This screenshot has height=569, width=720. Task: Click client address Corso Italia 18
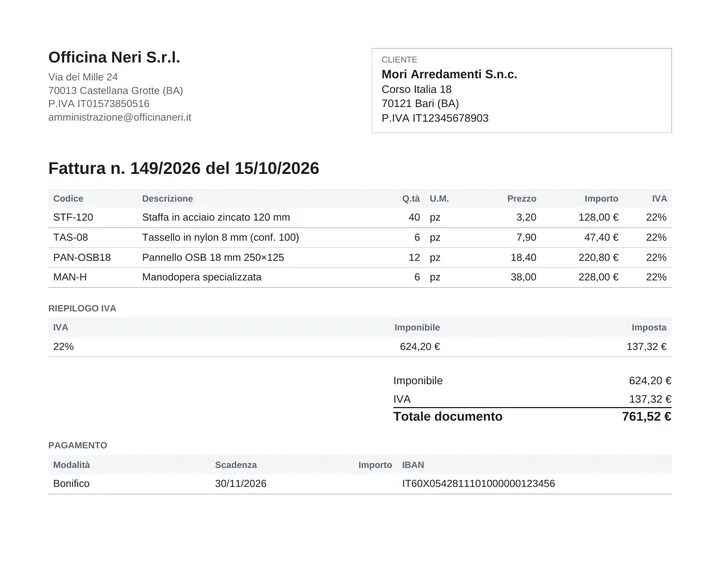coord(416,89)
